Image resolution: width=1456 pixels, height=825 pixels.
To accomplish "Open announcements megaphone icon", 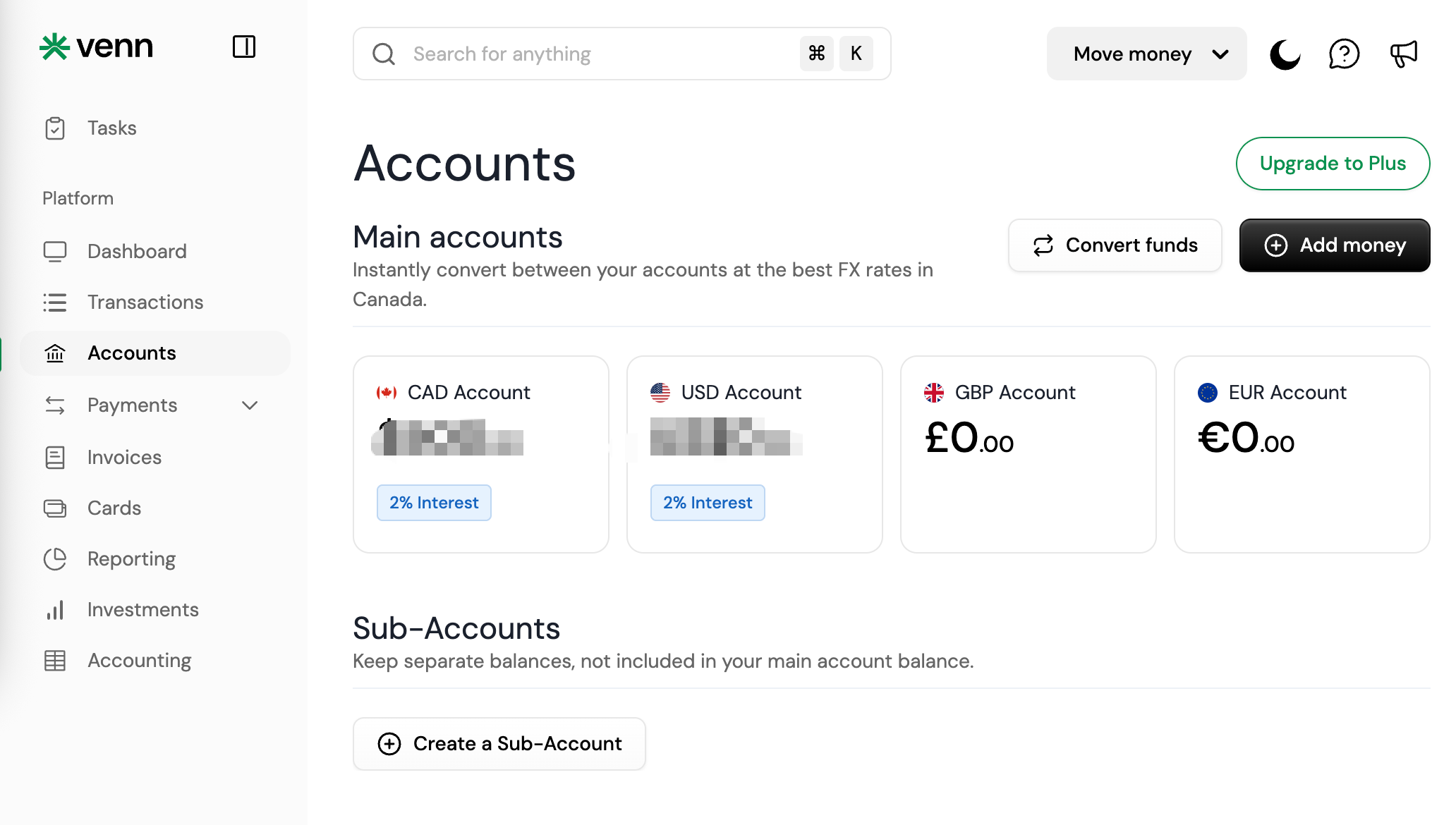I will pyautogui.click(x=1403, y=54).
